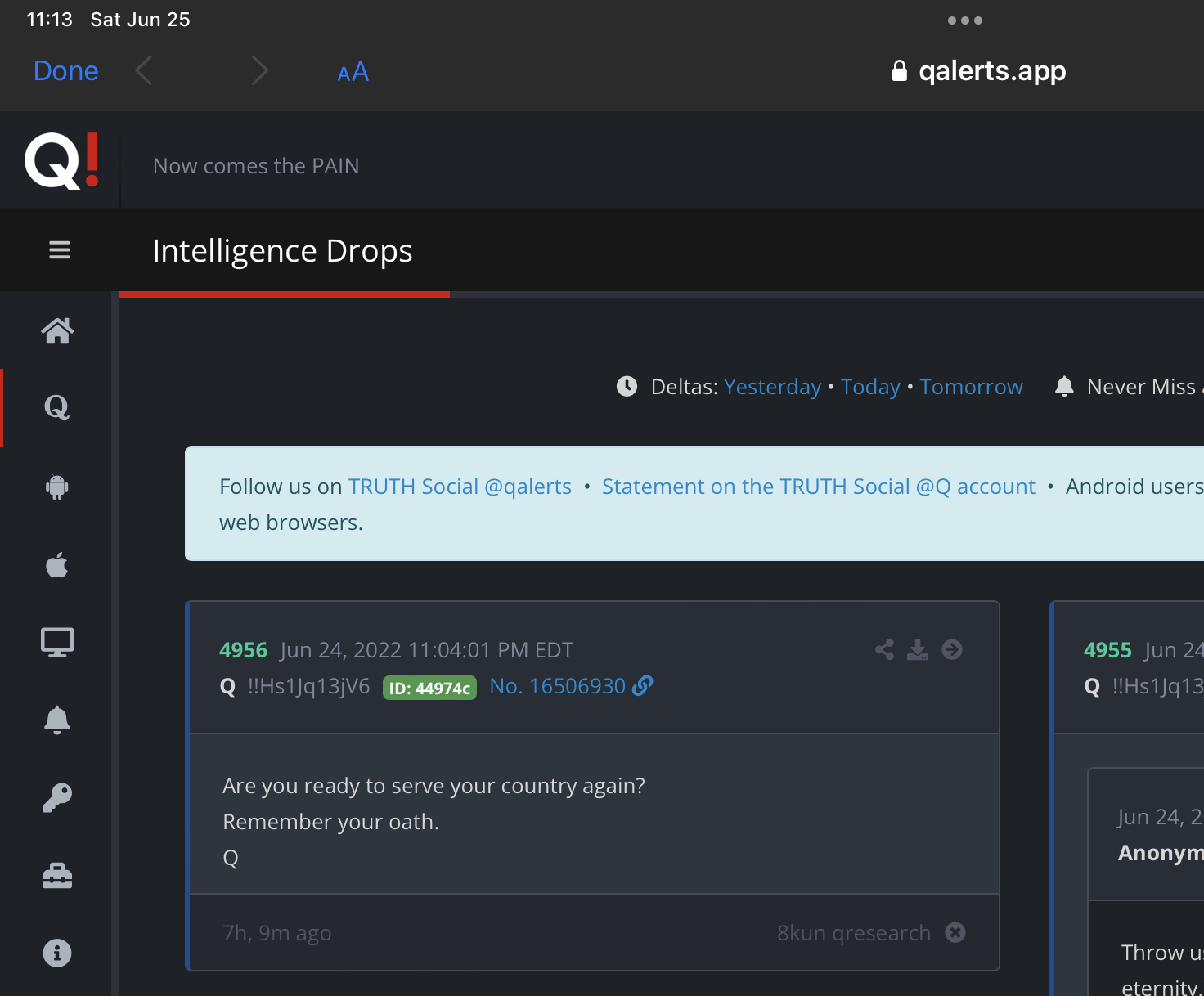The width and height of the screenshot is (1204, 996).
Task: Click the ID: 44974c badge
Action: tap(429, 688)
